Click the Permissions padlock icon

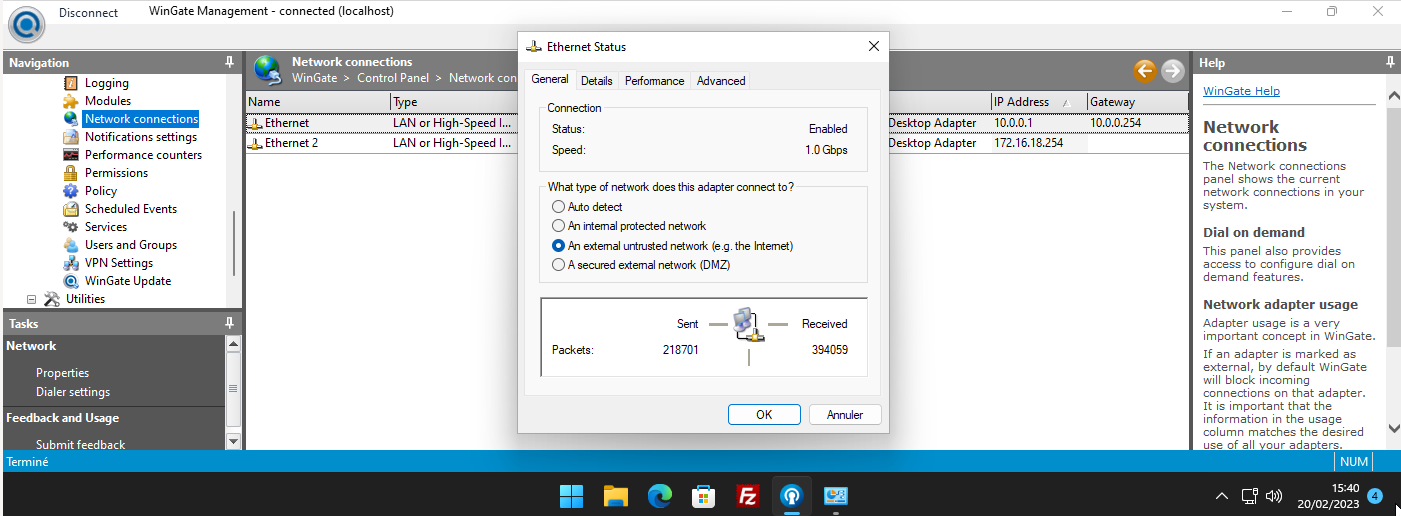coord(71,173)
